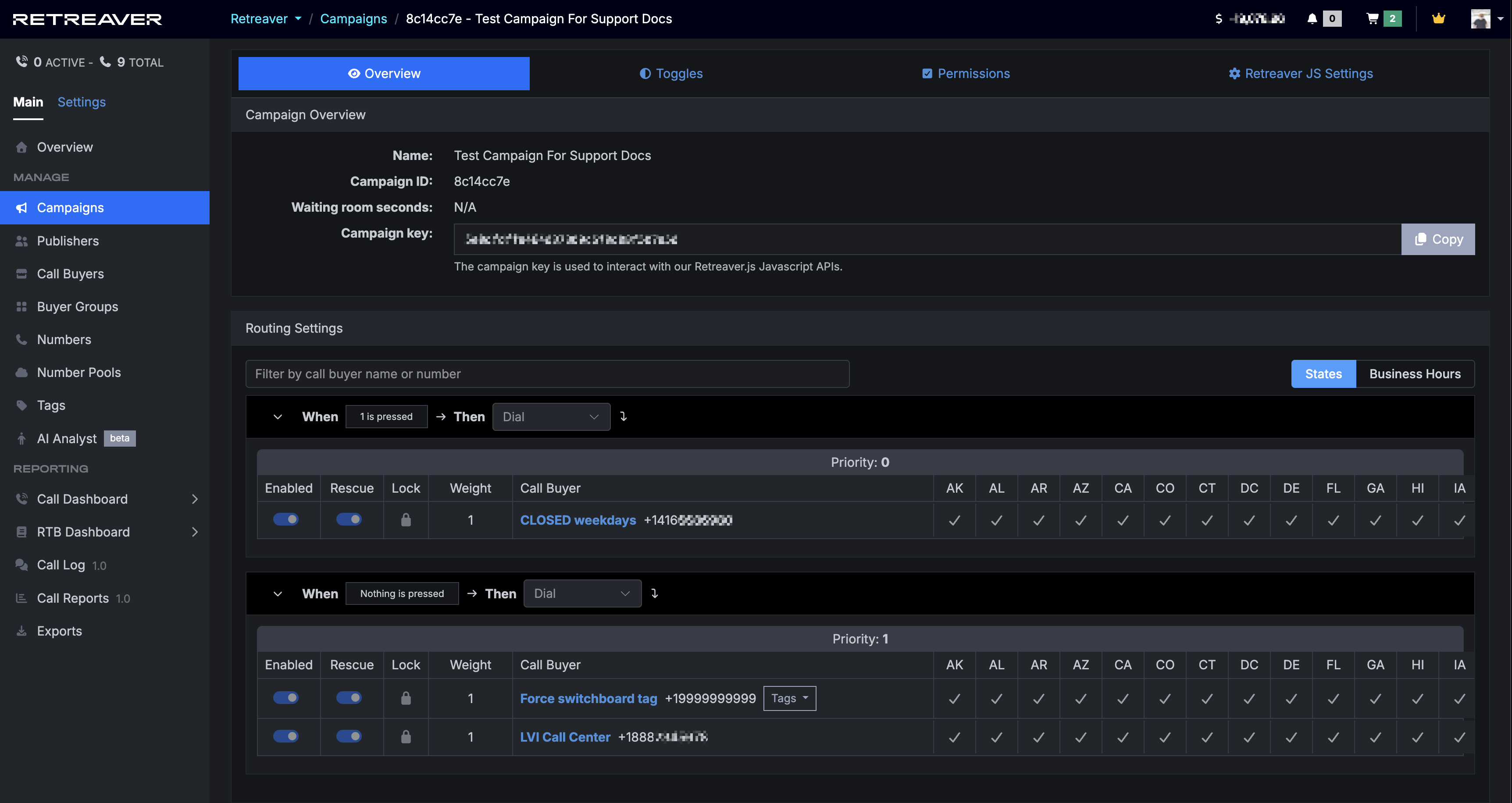Image resolution: width=1512 pixels, height=803 pixels.
Task: Click the Number Pools cloud icon
Action: click(22, 373)
